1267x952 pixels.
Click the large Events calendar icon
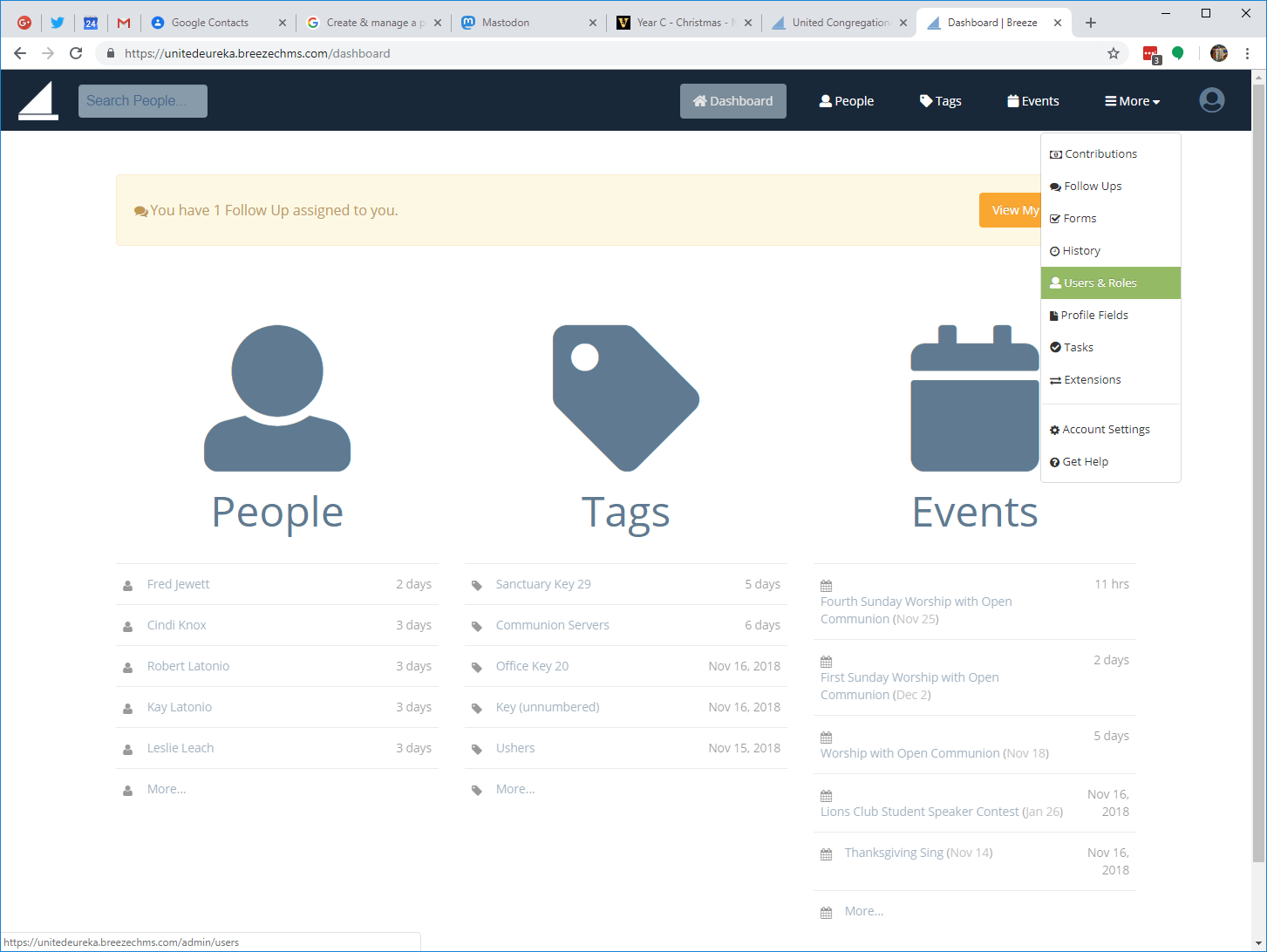pos(975,398)
